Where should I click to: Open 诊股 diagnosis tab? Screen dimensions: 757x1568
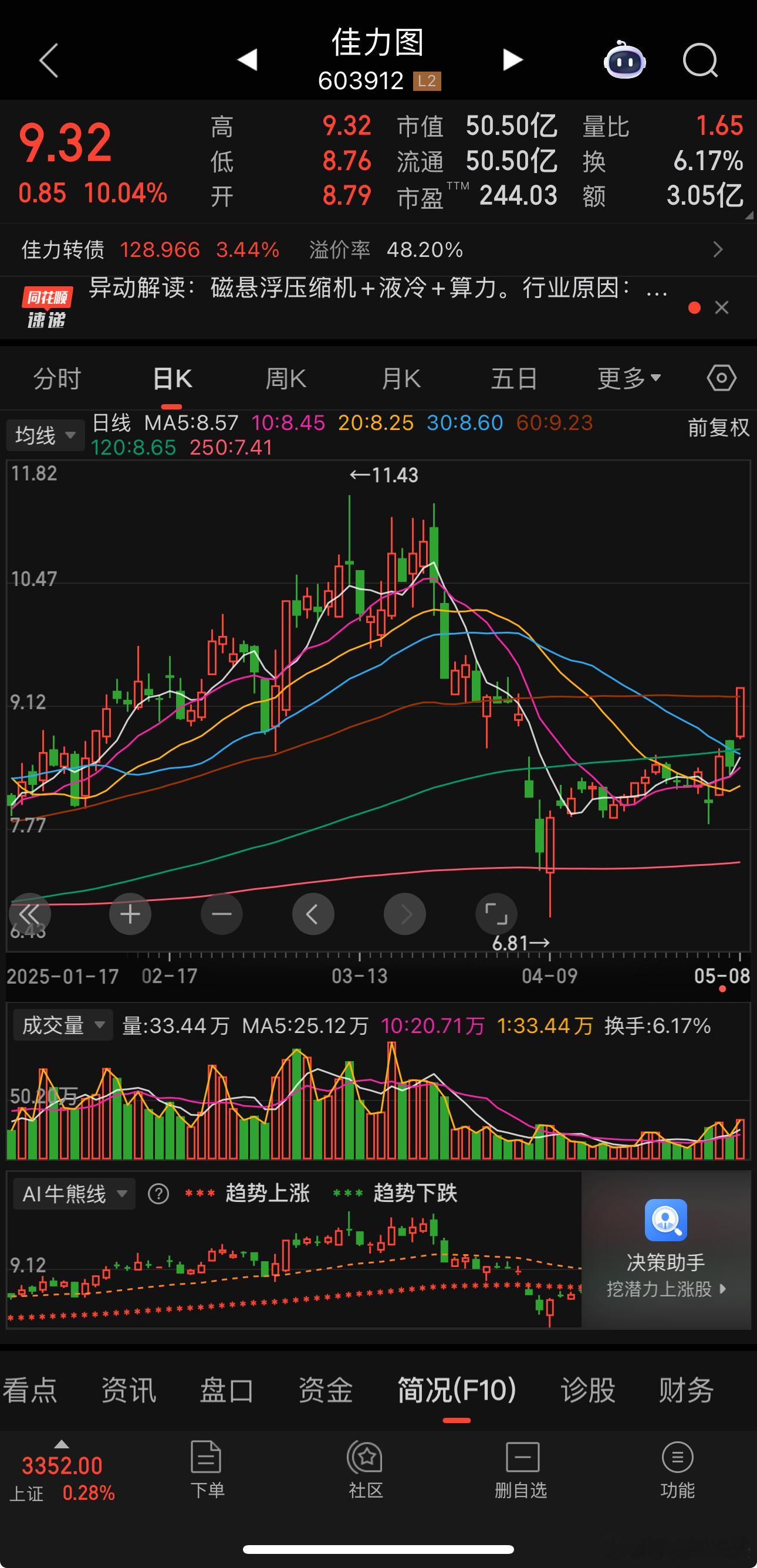coord(589,1390)
